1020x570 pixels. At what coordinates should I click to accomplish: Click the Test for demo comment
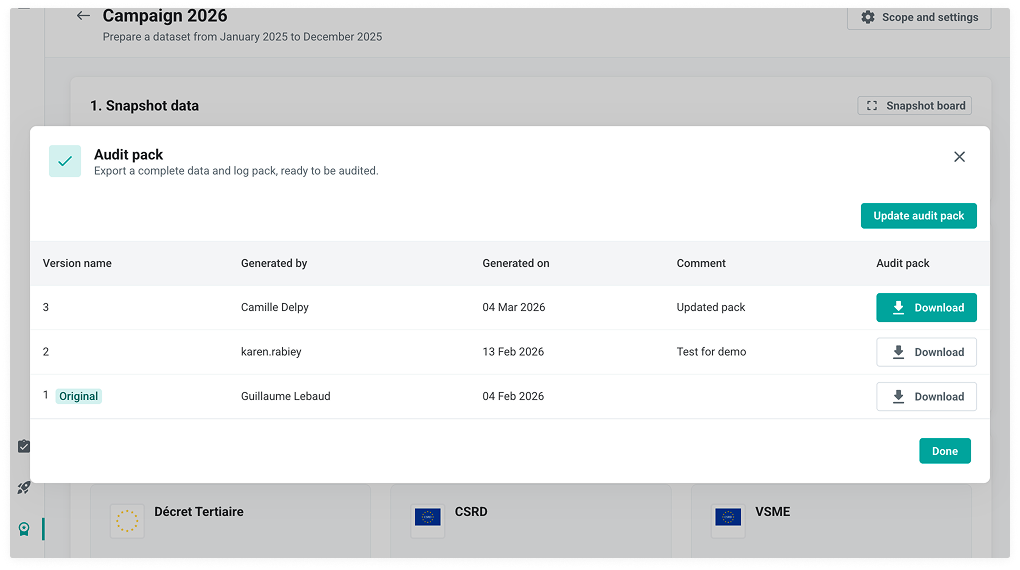pos(711,352)
